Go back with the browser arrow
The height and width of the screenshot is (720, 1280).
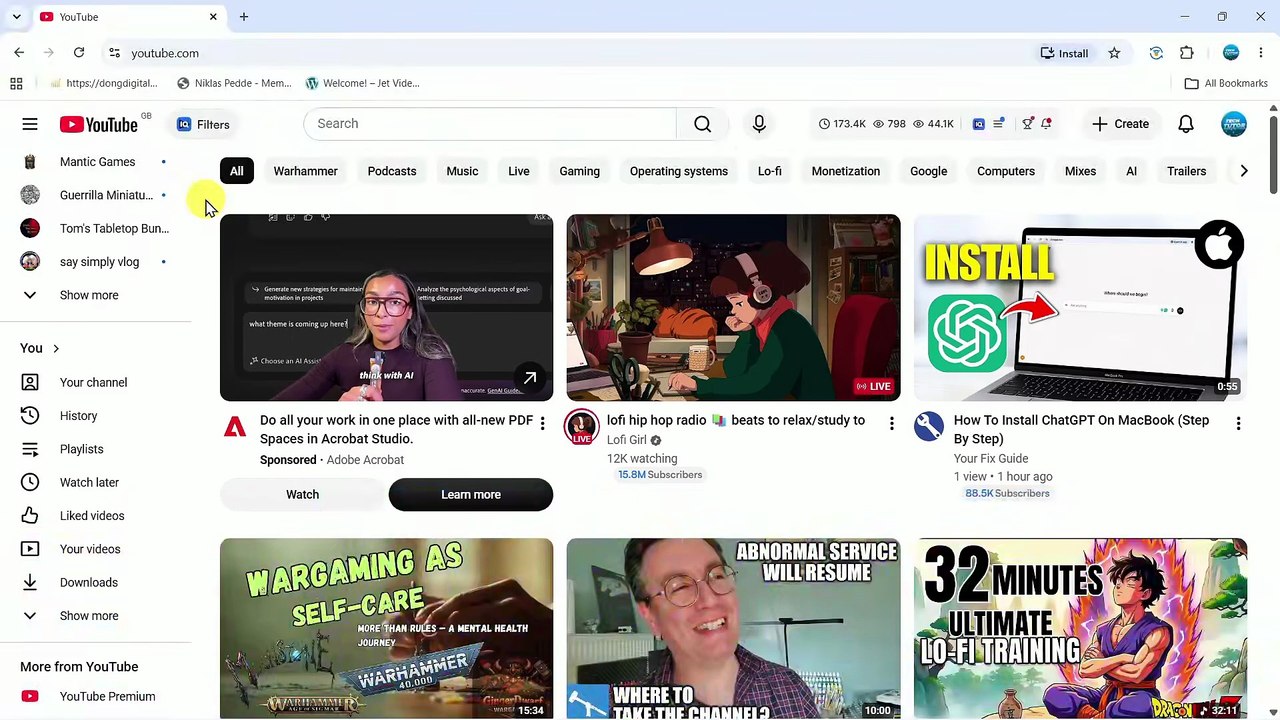pyautogui.click(x=19, y=53)
